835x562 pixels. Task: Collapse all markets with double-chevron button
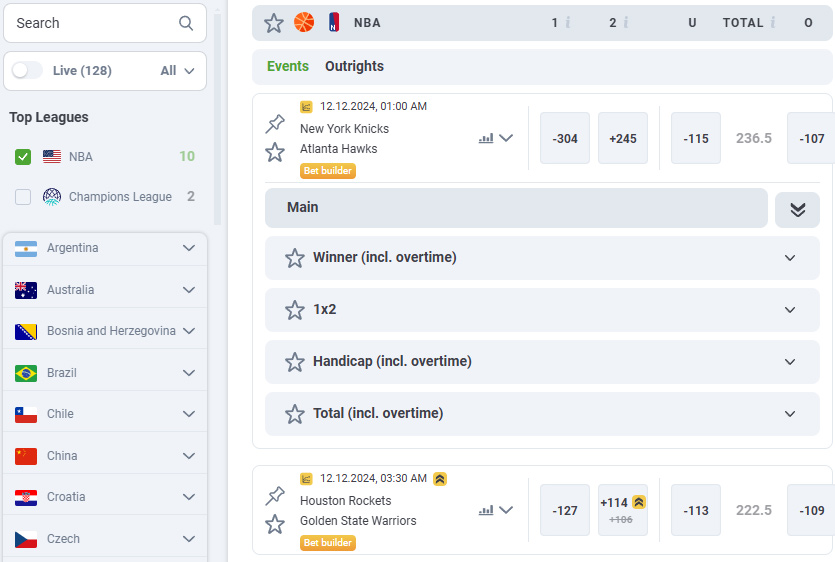point(797,209)
